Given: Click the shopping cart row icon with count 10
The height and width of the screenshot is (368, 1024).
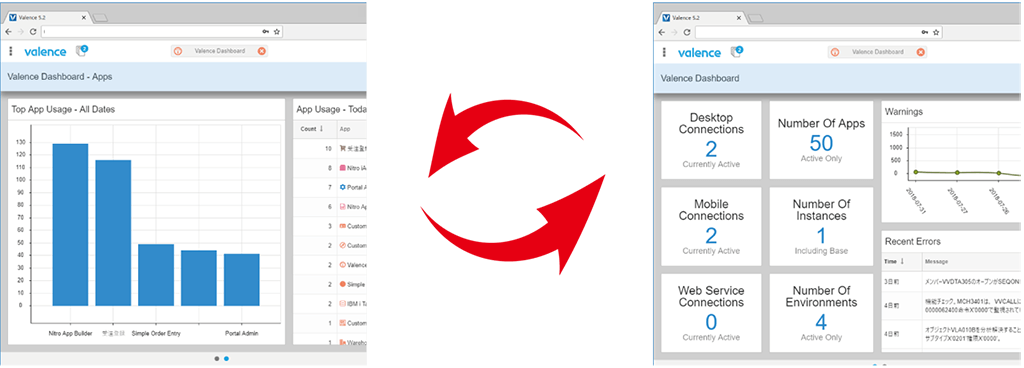Looking at the screenshot, I should click(343, 148).
